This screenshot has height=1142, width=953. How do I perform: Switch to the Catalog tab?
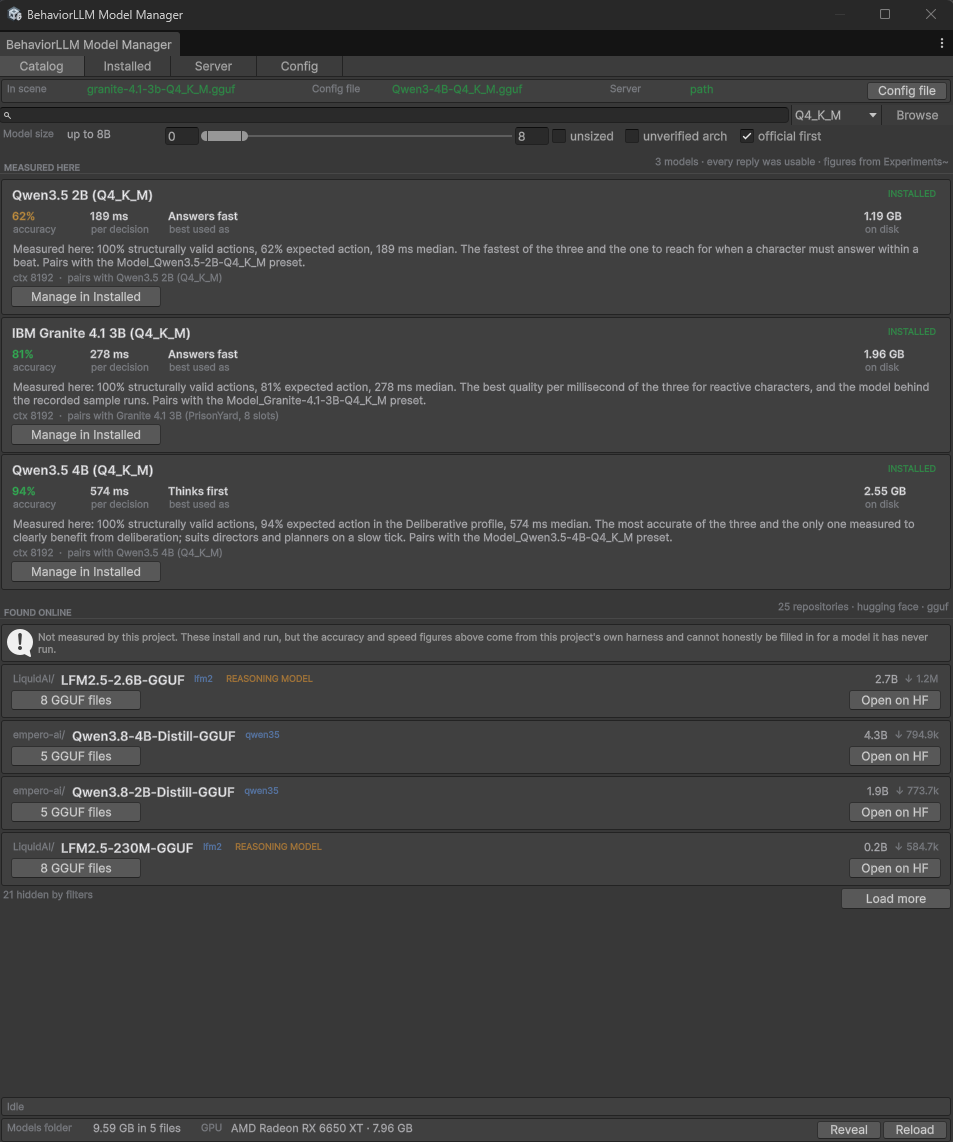coord(42,66)
